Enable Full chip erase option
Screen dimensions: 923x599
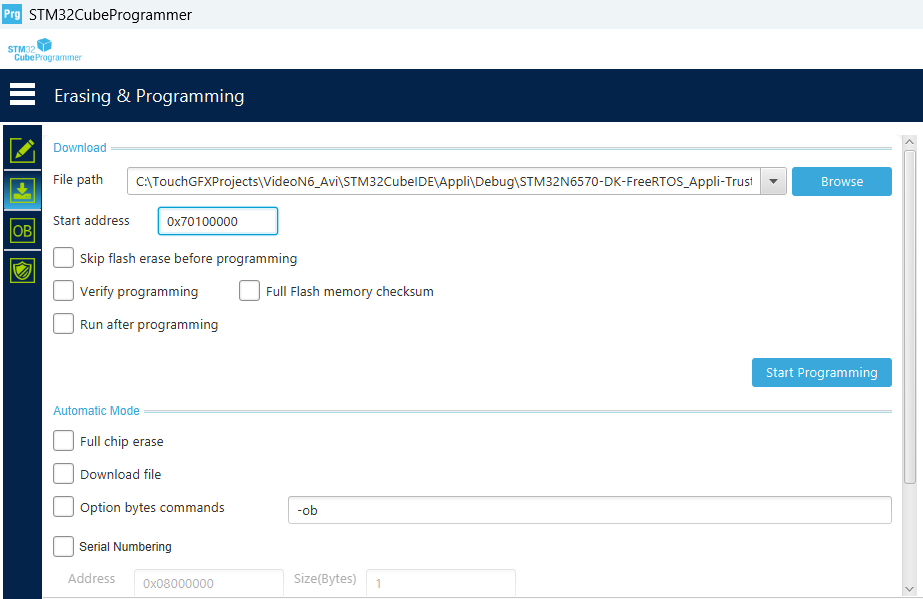(x=64, y=441)
